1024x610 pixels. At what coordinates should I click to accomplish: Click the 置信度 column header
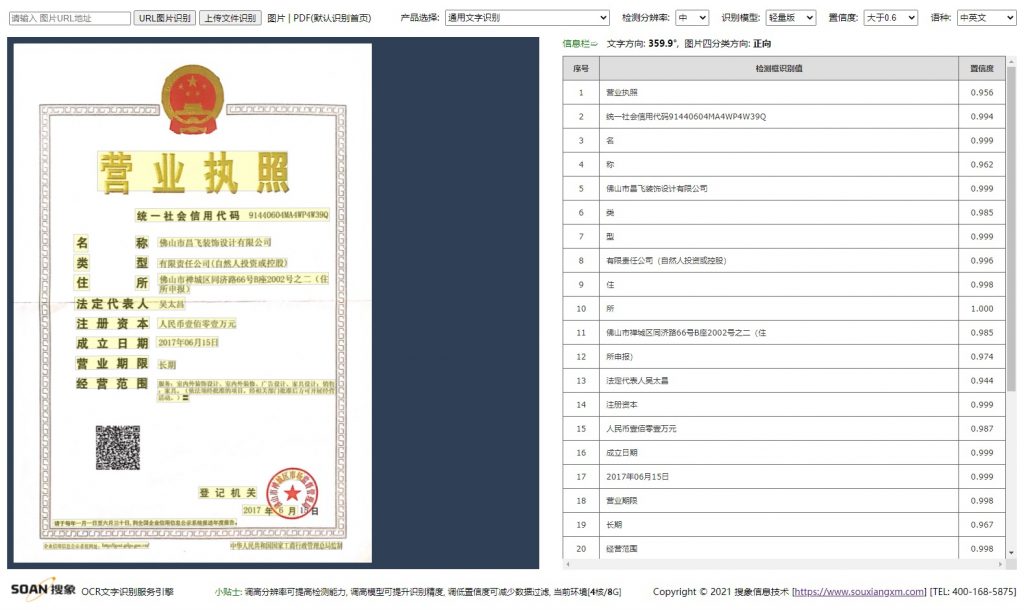coord(982,69)
